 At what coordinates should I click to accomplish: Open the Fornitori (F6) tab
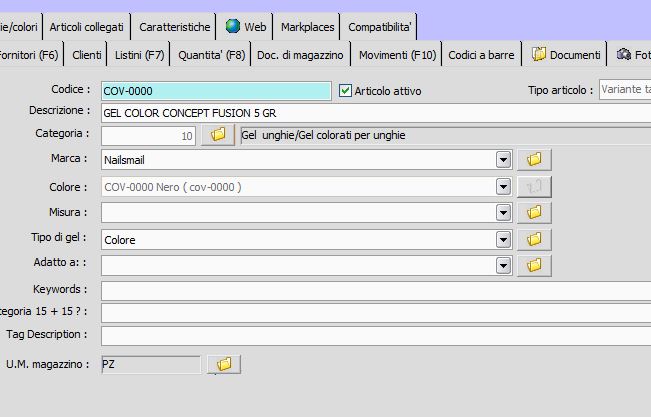pos(30,55)
